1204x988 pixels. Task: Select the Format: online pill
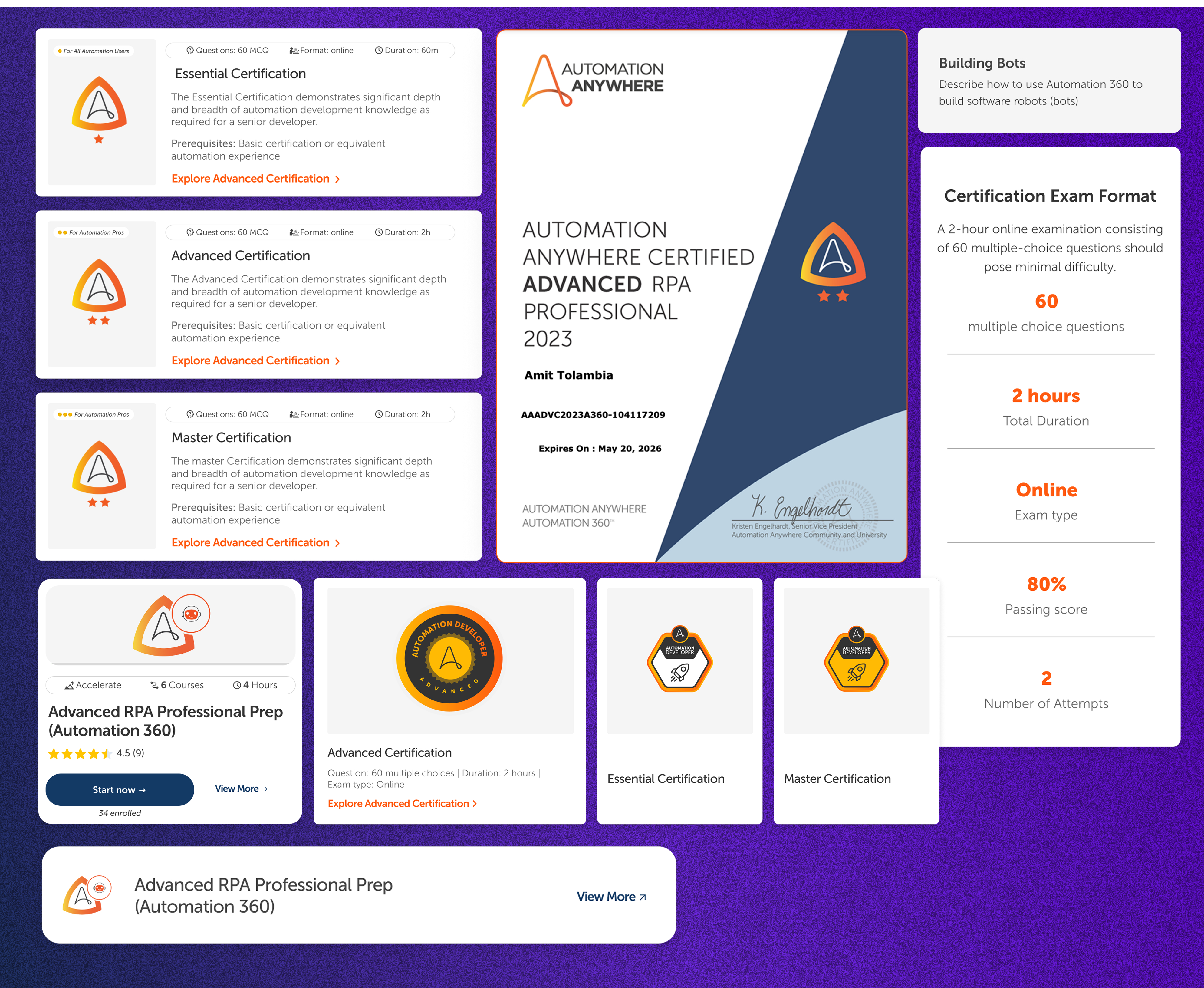tap(321, 50)
